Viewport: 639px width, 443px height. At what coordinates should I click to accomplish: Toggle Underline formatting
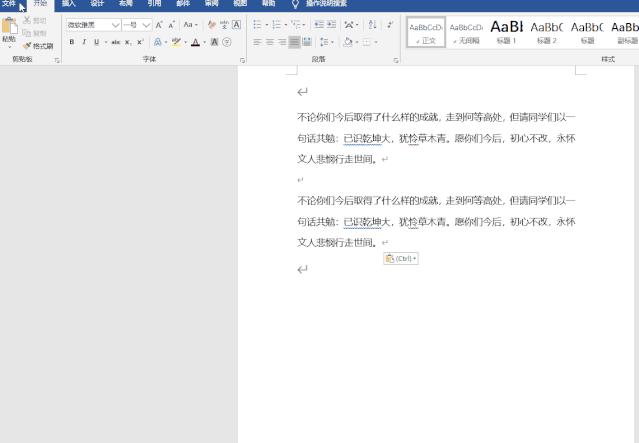(97, 42)
